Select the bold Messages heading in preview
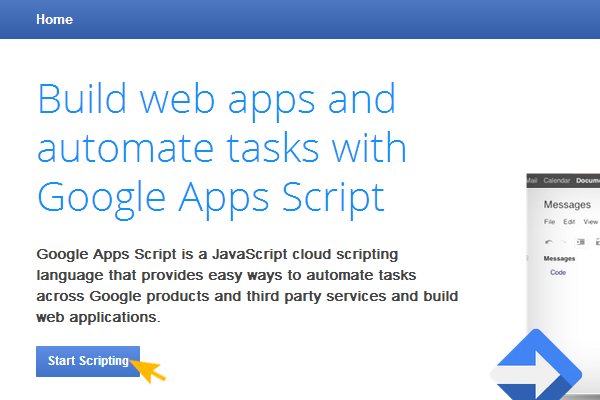The image size is (600, 400). click(x=559, y=258)
